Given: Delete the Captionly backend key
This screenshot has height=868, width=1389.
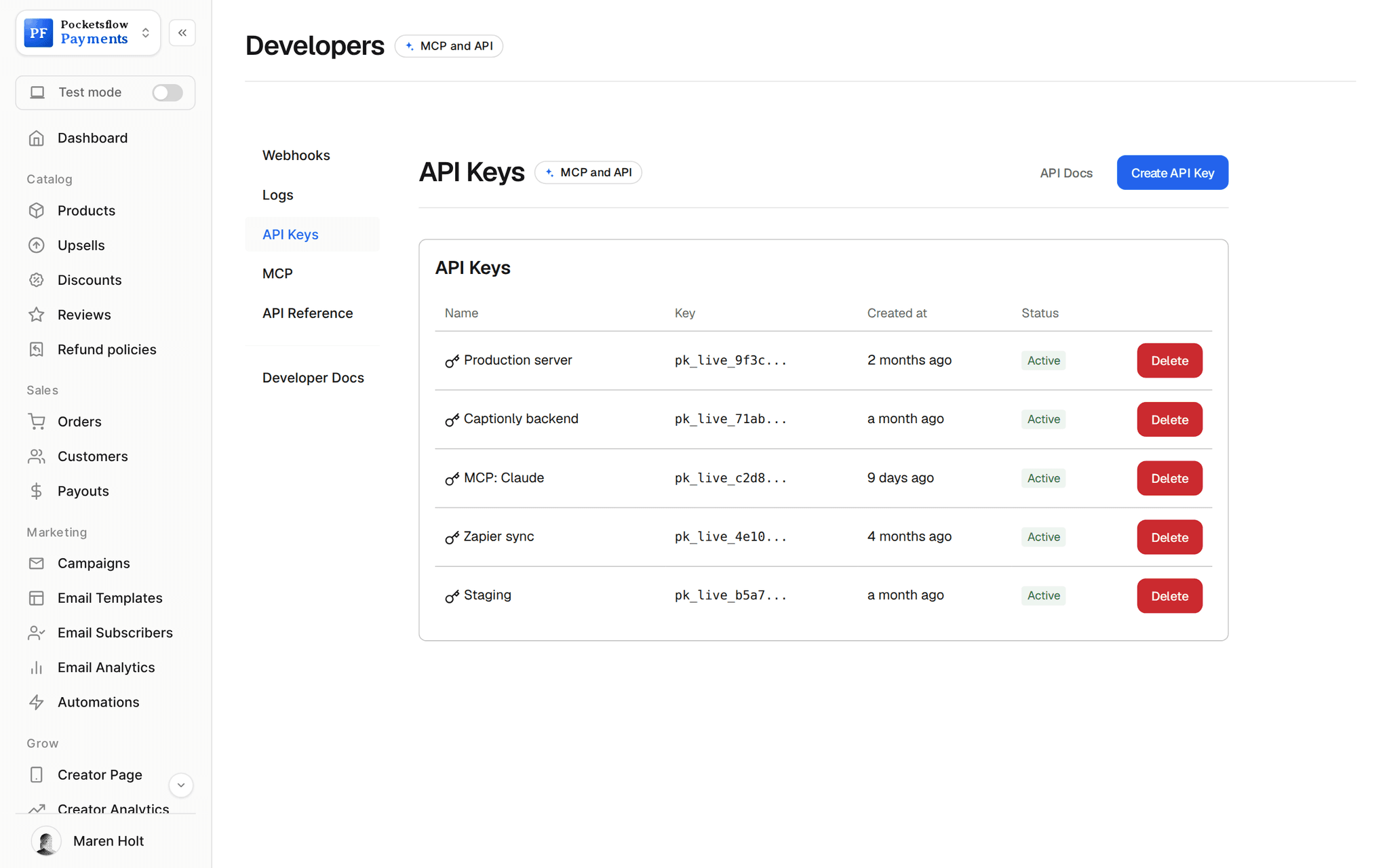Looking at the screenshot, I should tap(1170, 420).
